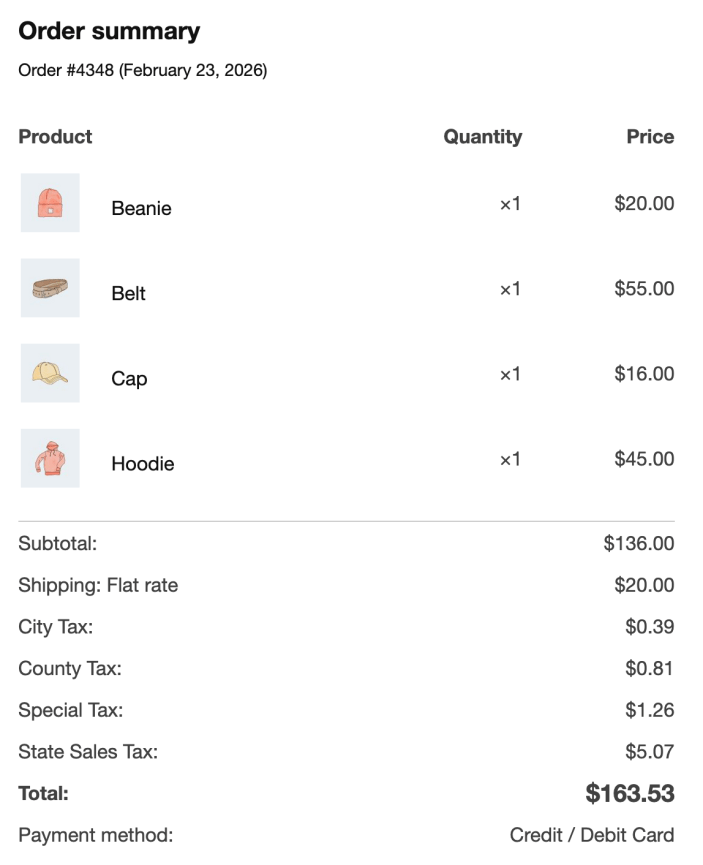Click the Subtotal $136.00 amount

(x=639, y=544)
